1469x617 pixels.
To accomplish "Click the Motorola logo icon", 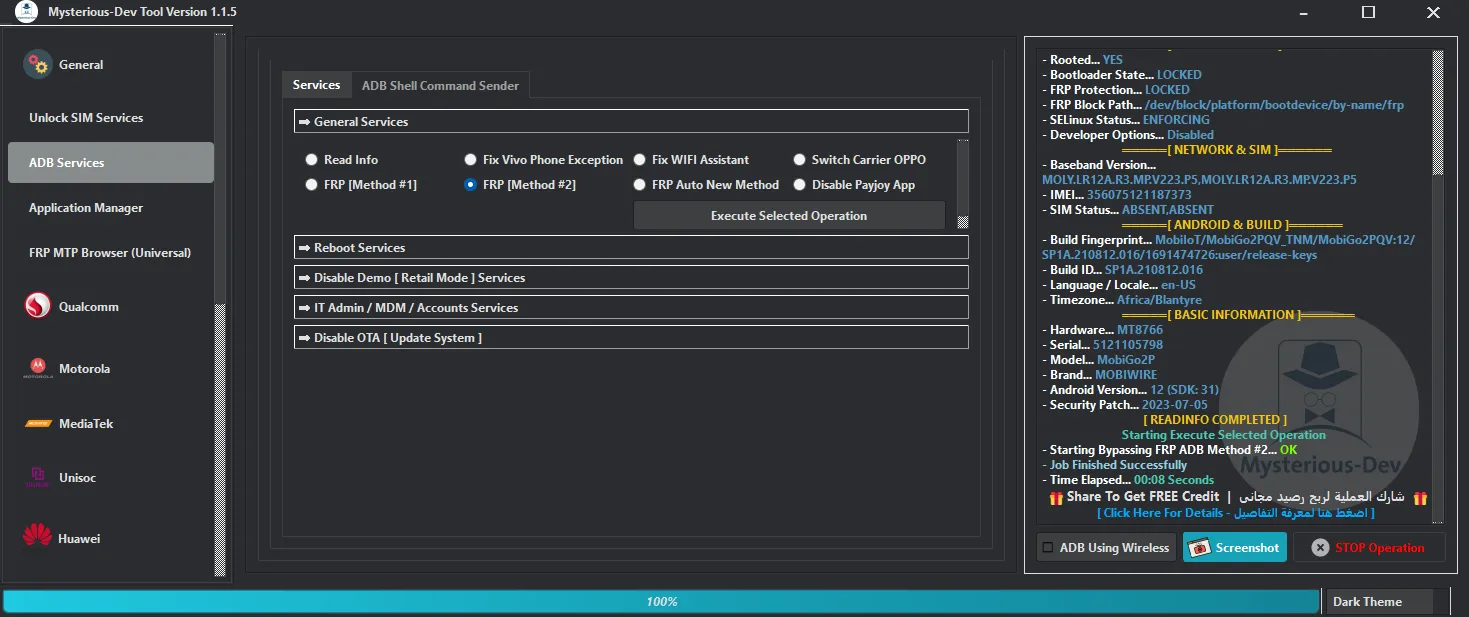I will tap(38, 369).
